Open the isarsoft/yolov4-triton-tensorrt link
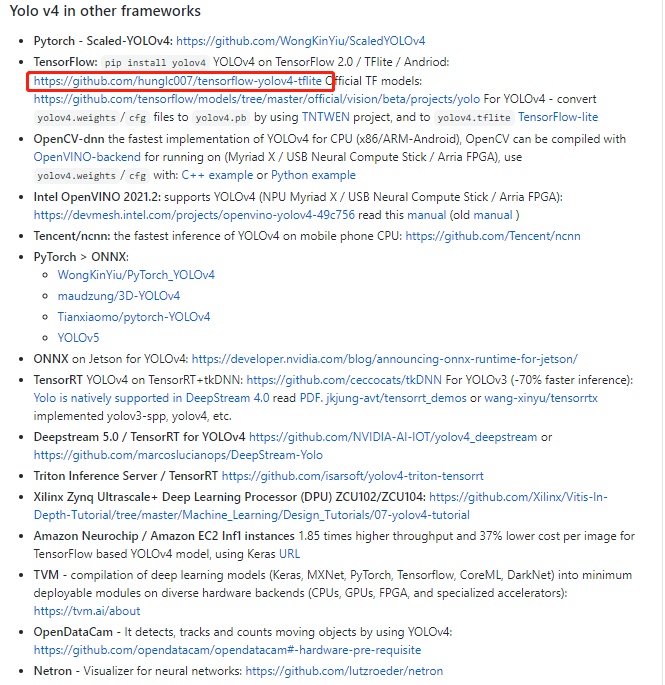This screenshot has height=685, width=665. click(x=353, y=476)
